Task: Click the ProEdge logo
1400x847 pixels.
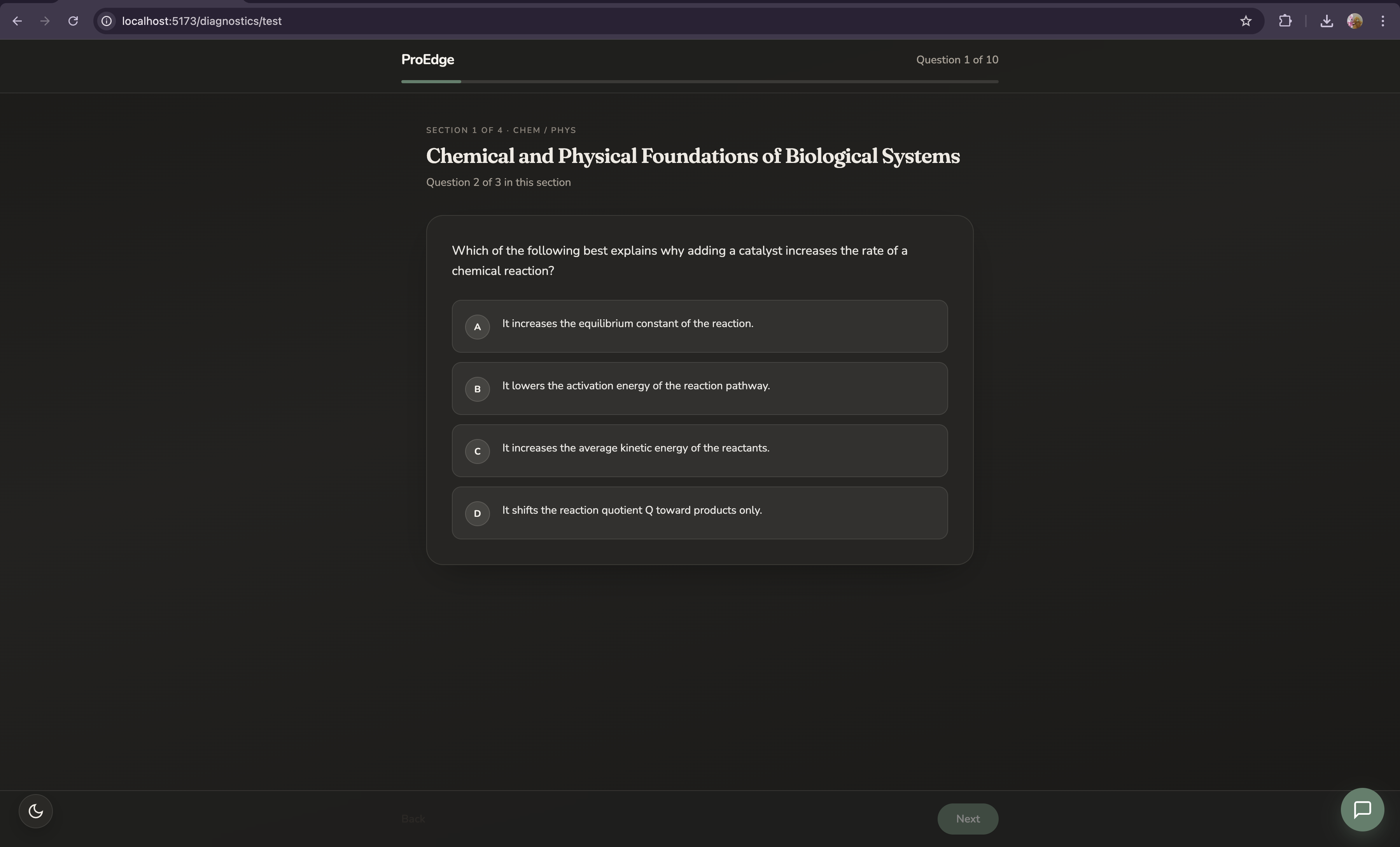Action: point(427,59)
